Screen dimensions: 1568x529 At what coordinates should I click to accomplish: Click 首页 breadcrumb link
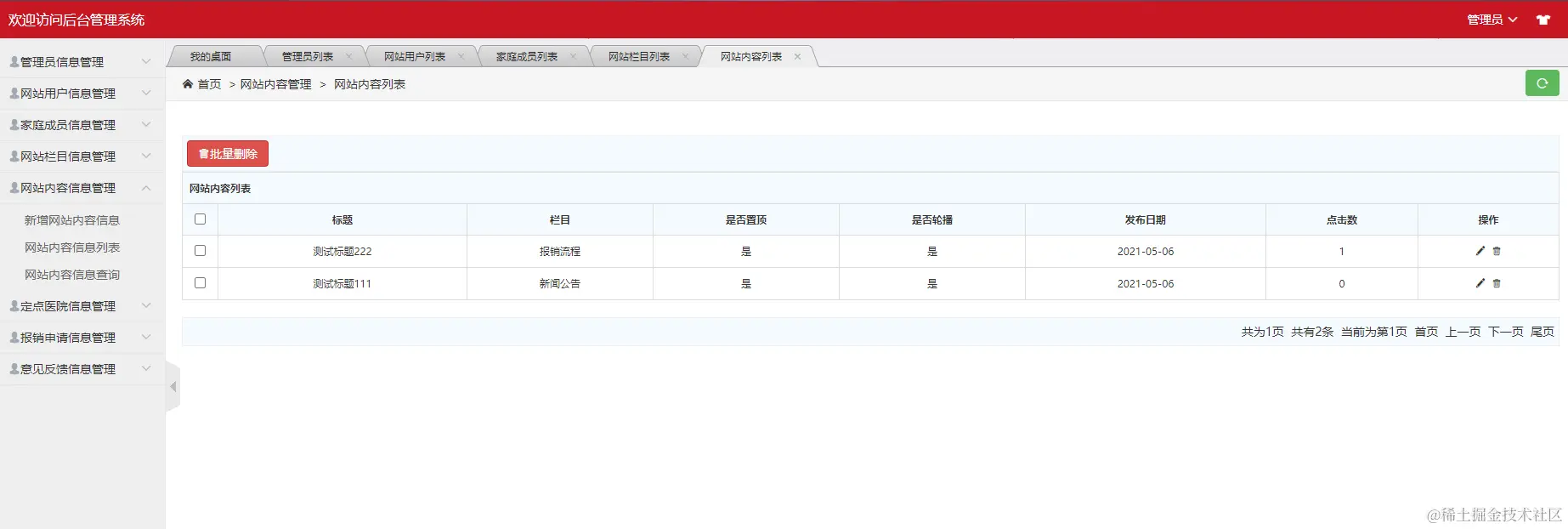point(209,84)
